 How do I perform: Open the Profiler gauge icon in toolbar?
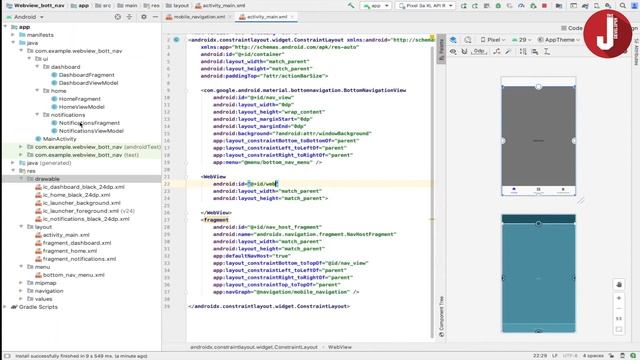pyautogui.click(x=521, y=6)
